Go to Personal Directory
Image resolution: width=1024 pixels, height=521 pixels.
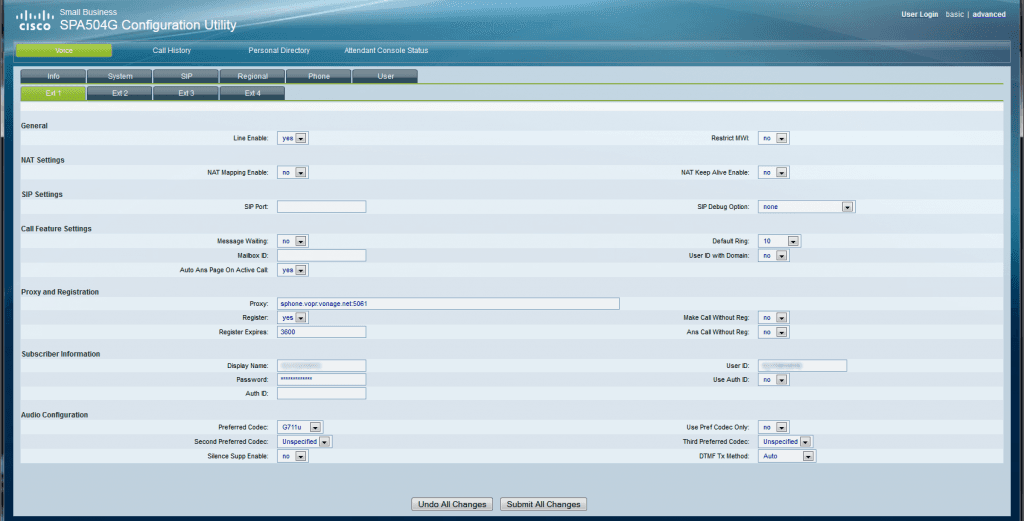tap(279, 50)
